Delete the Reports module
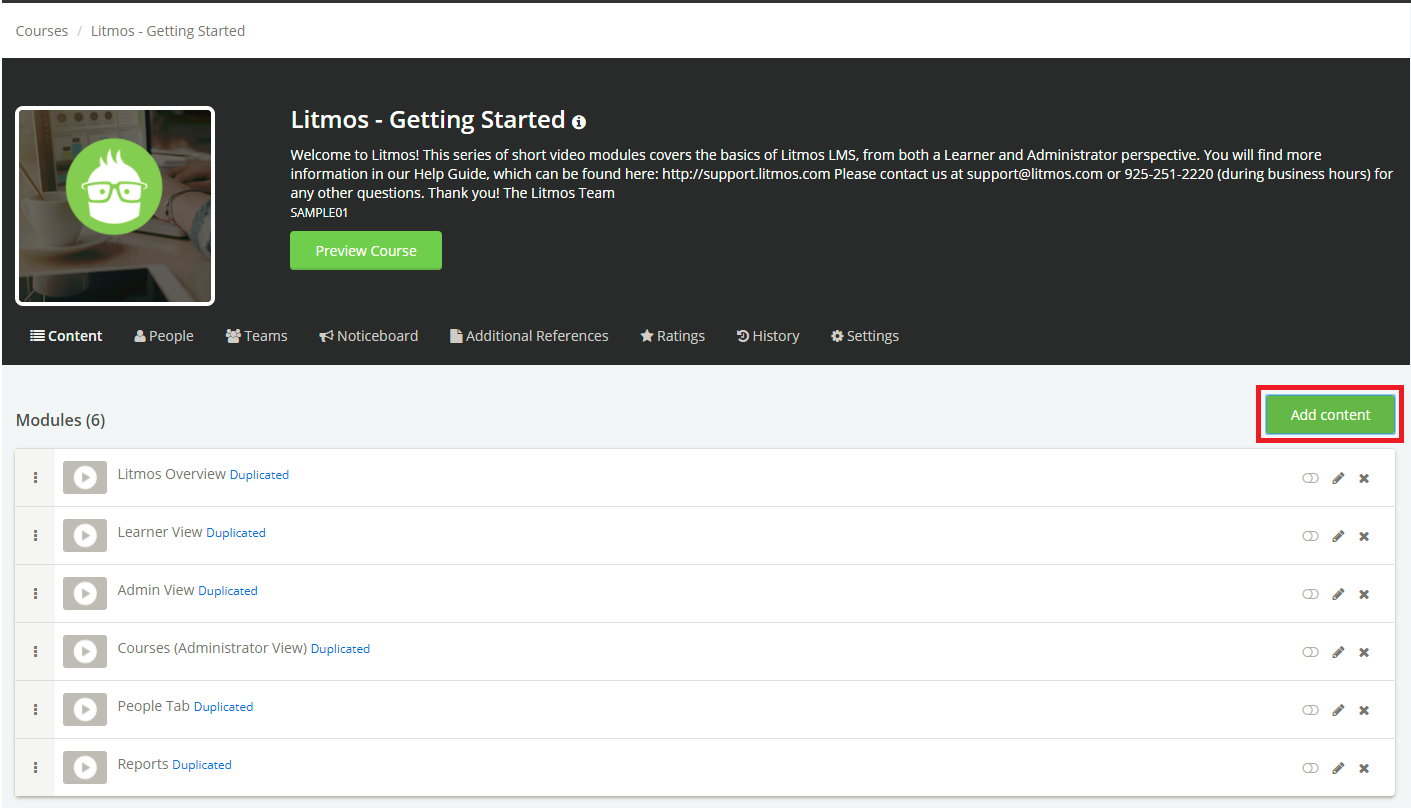1411x809 pixels. (x=1364, y=768)
